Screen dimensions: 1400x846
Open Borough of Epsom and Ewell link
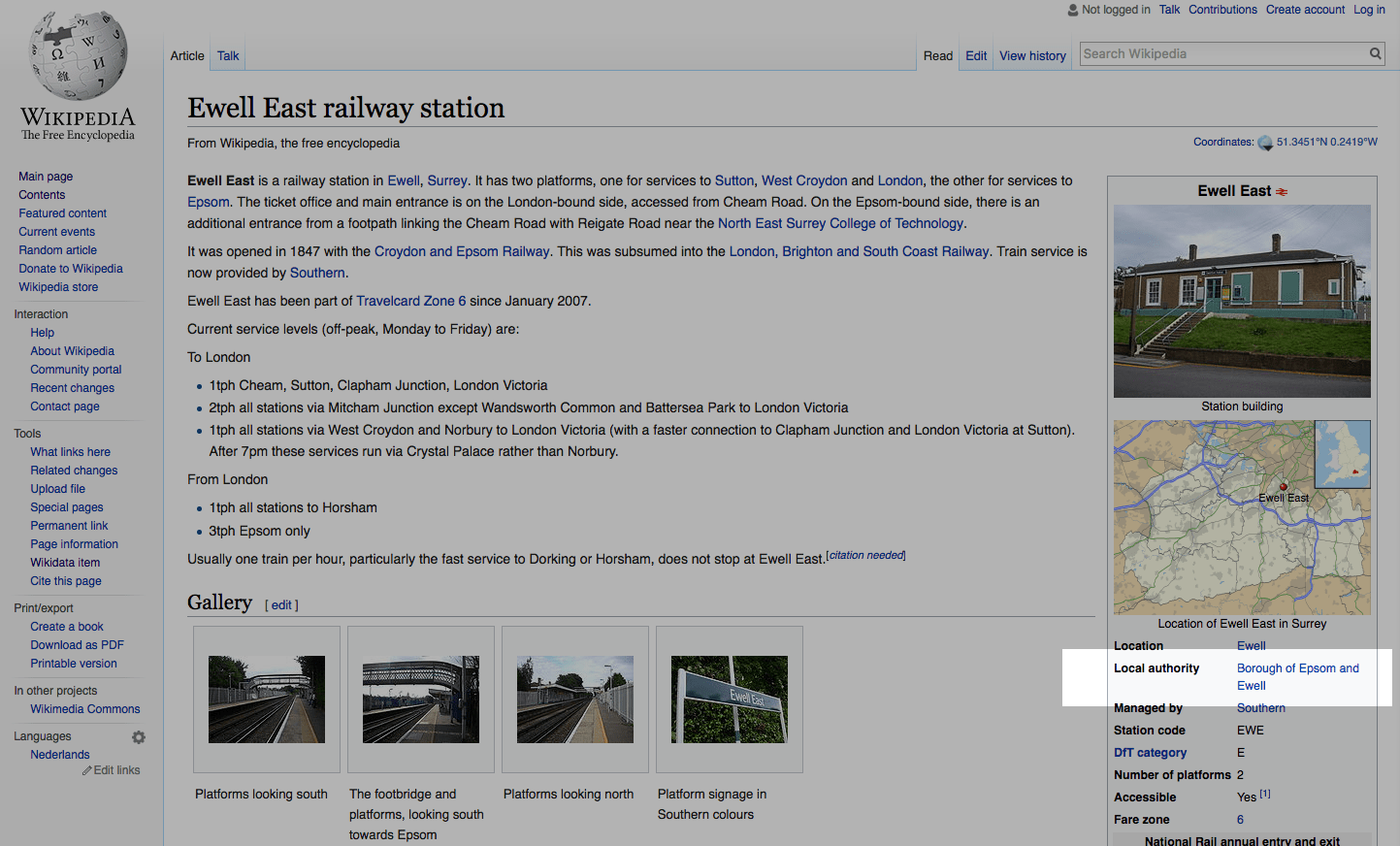click(1298, 677)
